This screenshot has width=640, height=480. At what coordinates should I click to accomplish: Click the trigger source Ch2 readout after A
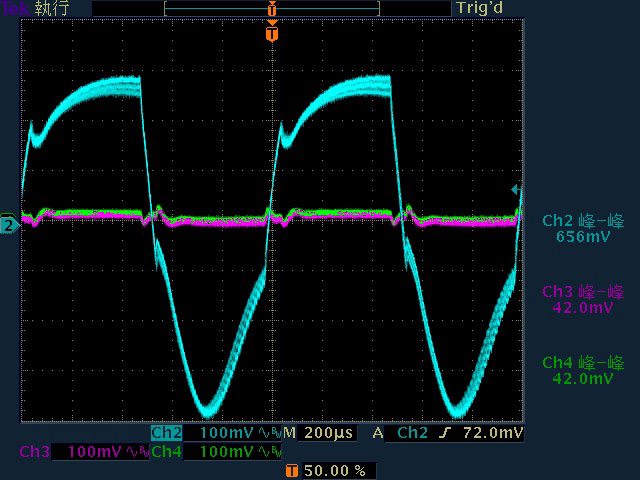coord(412,434)
